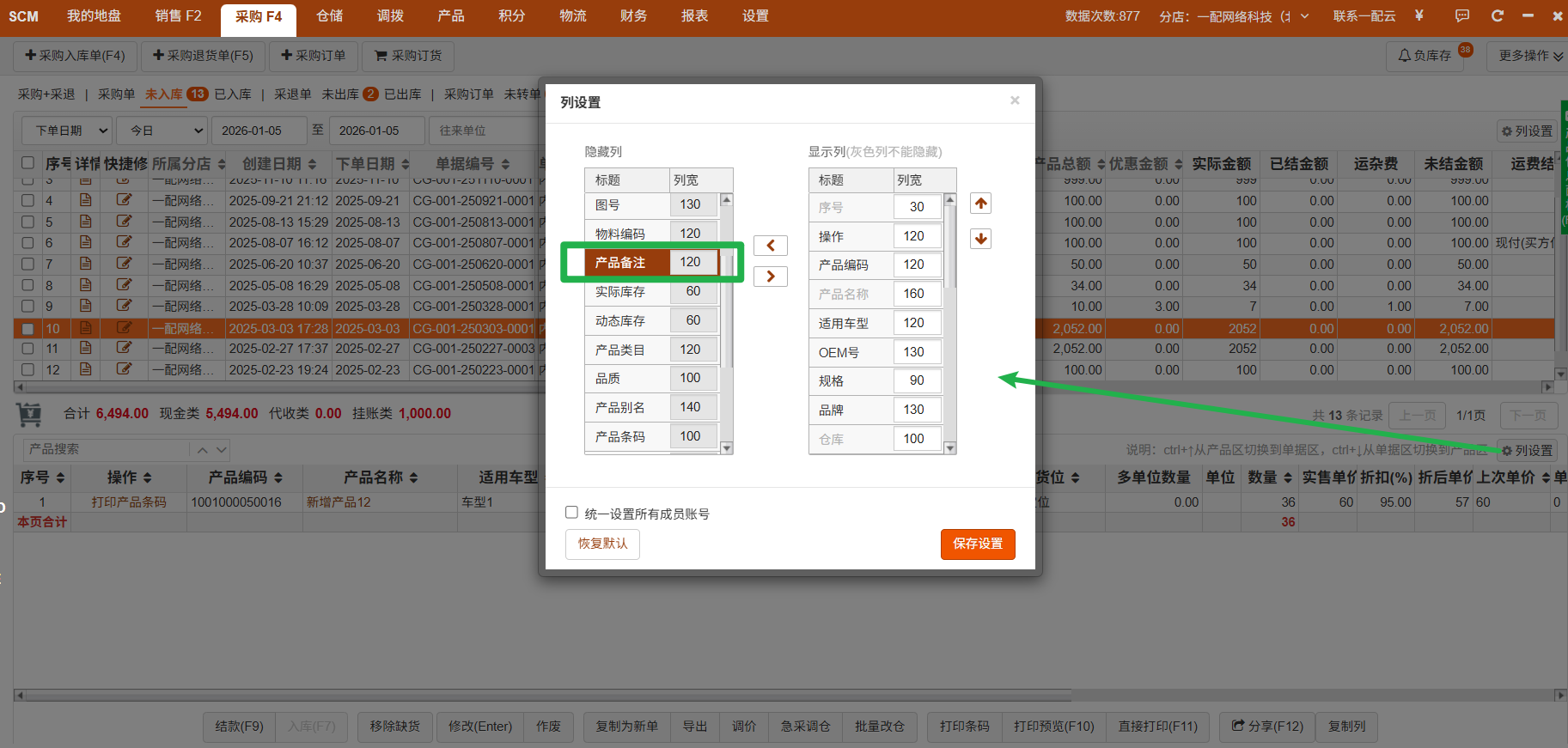The image size is (1568, 748).
Task: Tick the checkbox for row 8
Action: (28, 285)
